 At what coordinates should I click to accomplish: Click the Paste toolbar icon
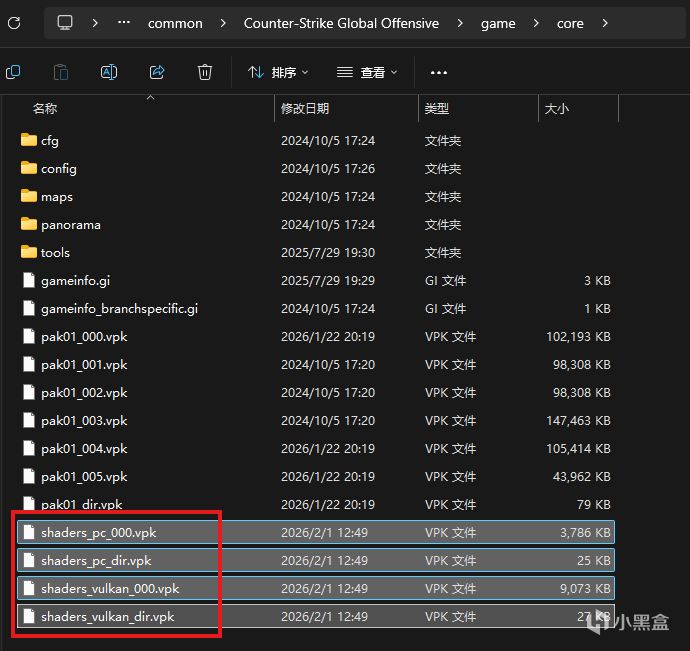pyautogui.click(x=61, y=72)
